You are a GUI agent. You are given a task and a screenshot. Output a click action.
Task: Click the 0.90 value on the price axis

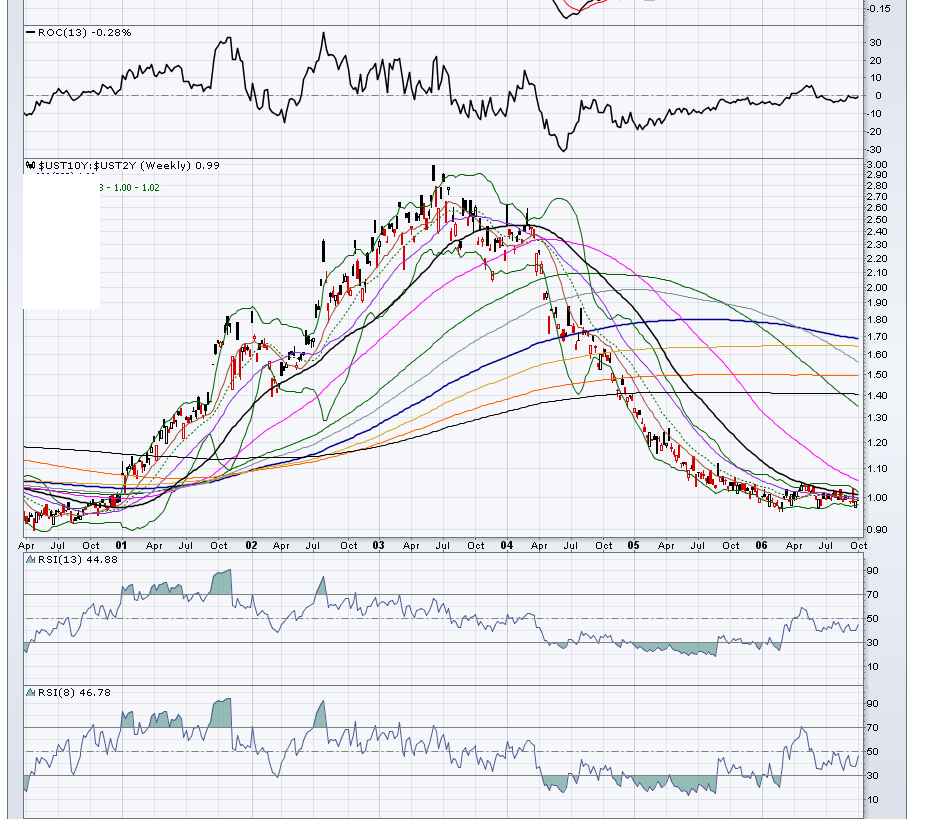tap(877, 530)
